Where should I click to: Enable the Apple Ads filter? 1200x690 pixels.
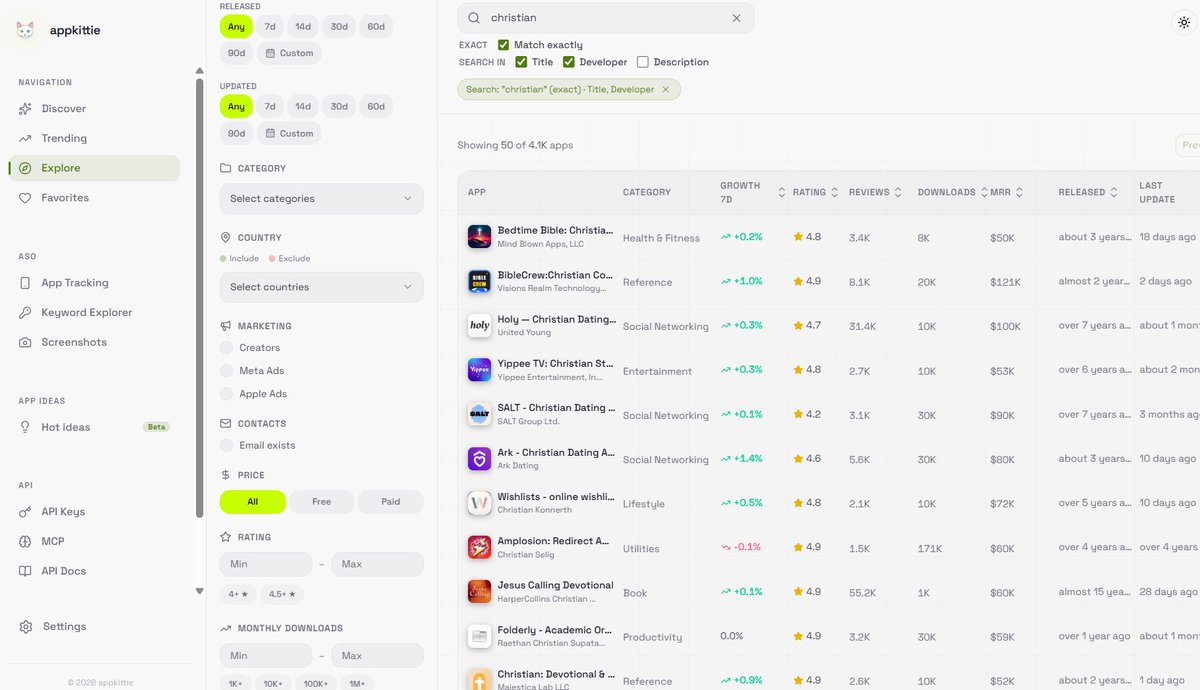pos(226,394)
